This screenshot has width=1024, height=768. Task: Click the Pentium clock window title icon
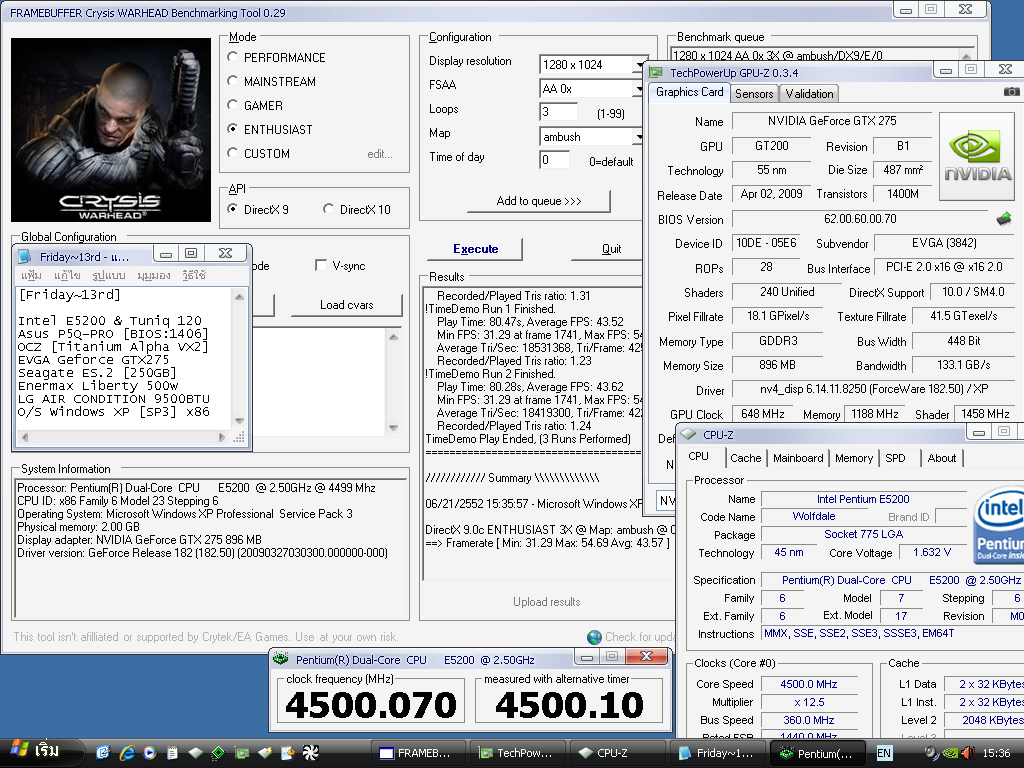tap(280, 659)
